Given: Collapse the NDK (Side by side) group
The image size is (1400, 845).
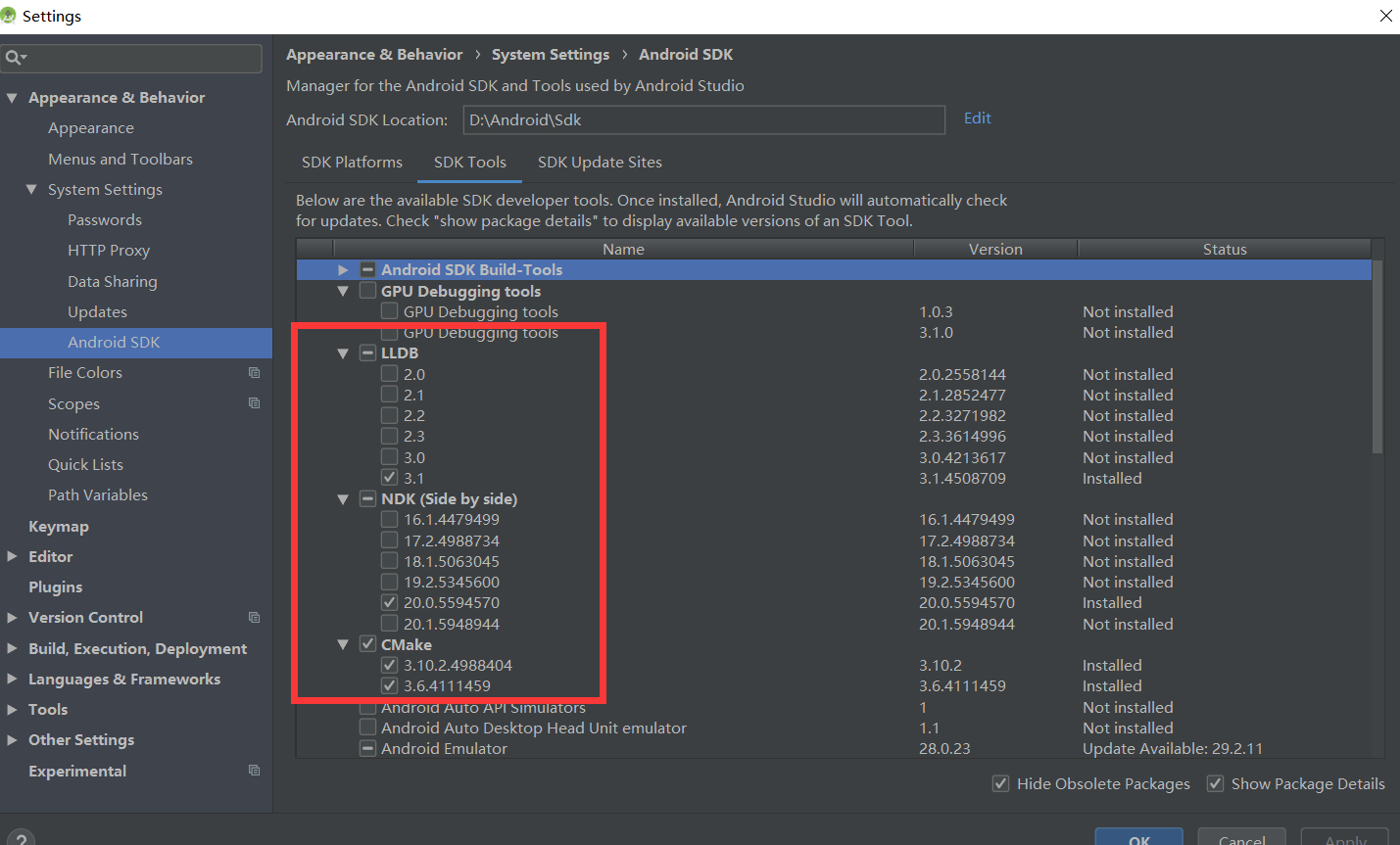Looking at the screenshot, I should [x=343, y=499].
